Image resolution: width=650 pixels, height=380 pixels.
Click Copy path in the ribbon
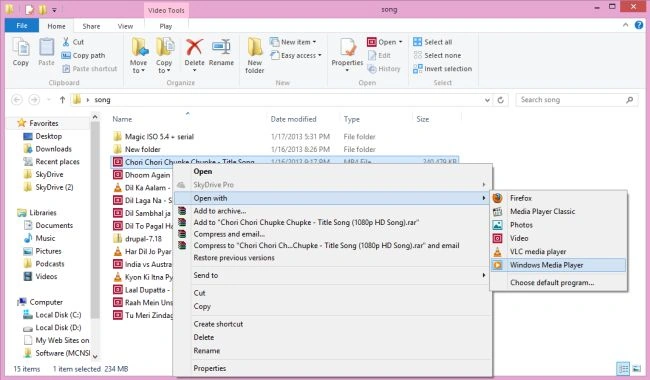pyautogui.click(x=83, y=55)
